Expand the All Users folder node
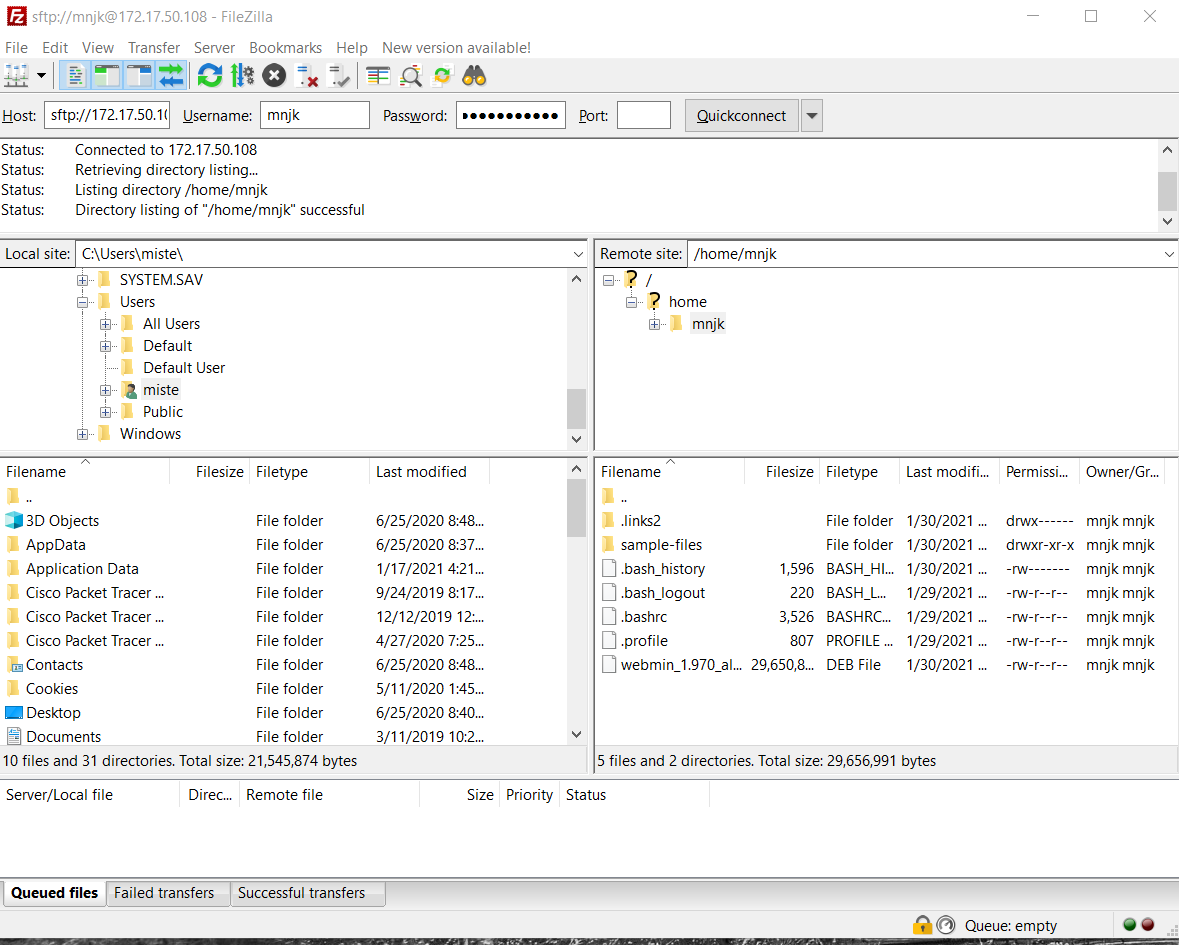Viewport: 1179px width, 945px height. (x=105, y=324)
